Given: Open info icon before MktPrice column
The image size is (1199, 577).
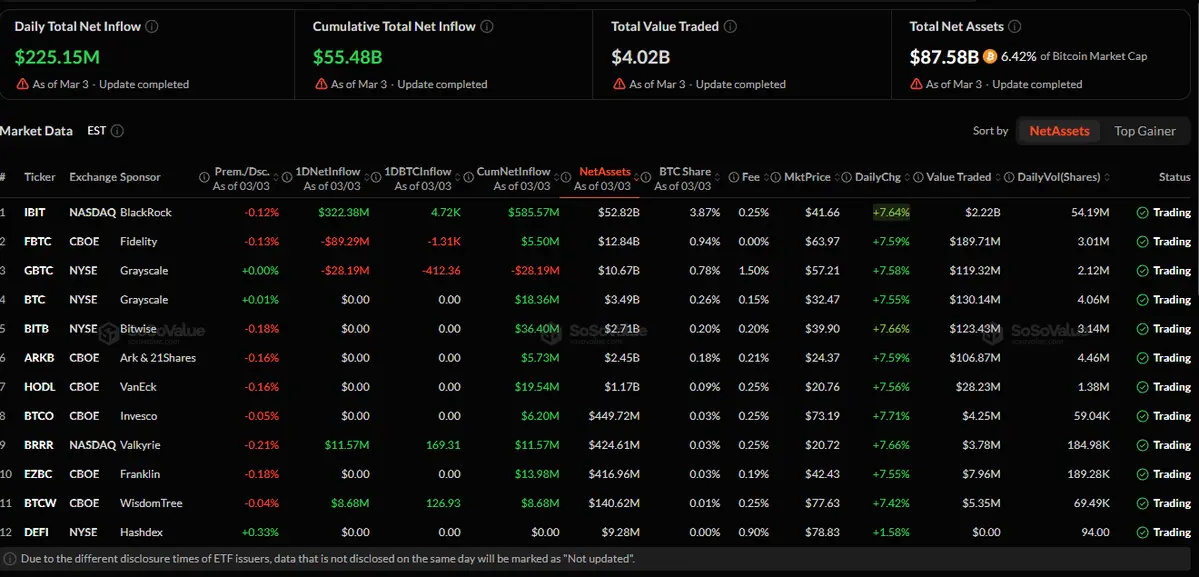Looking at the screenshot, I should click(775, 177).
